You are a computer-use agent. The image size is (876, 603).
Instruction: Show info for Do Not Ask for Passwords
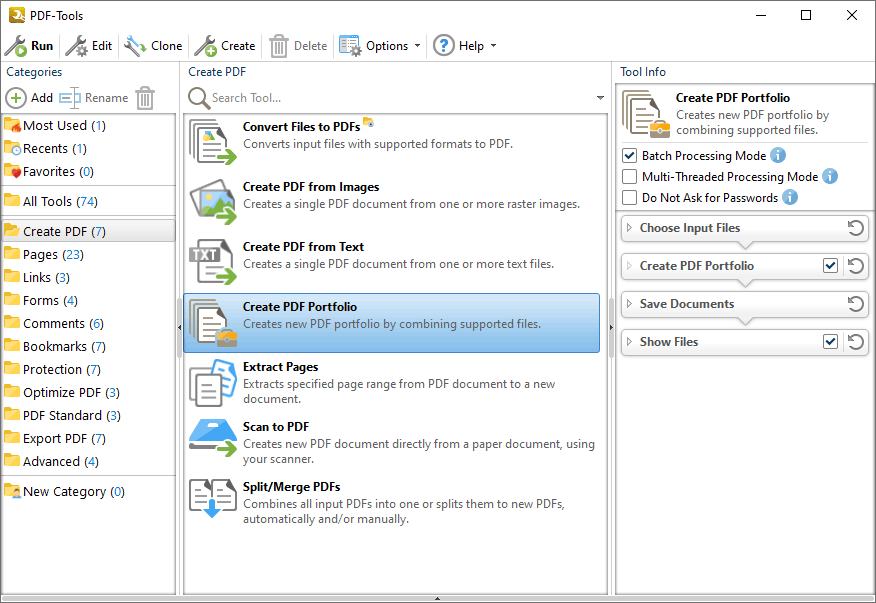pyautogui.click(x=790, y=197)
